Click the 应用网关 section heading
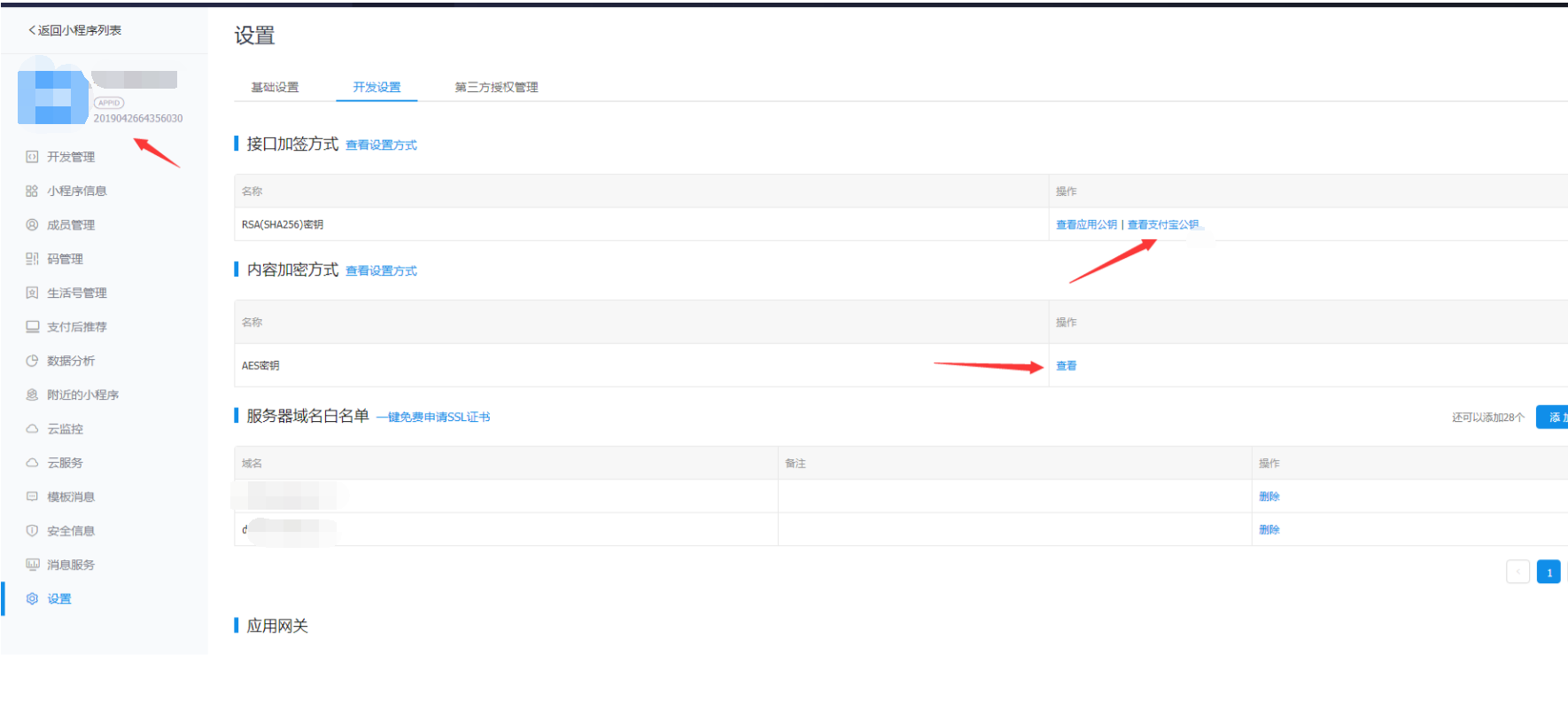 pos(277,626)
